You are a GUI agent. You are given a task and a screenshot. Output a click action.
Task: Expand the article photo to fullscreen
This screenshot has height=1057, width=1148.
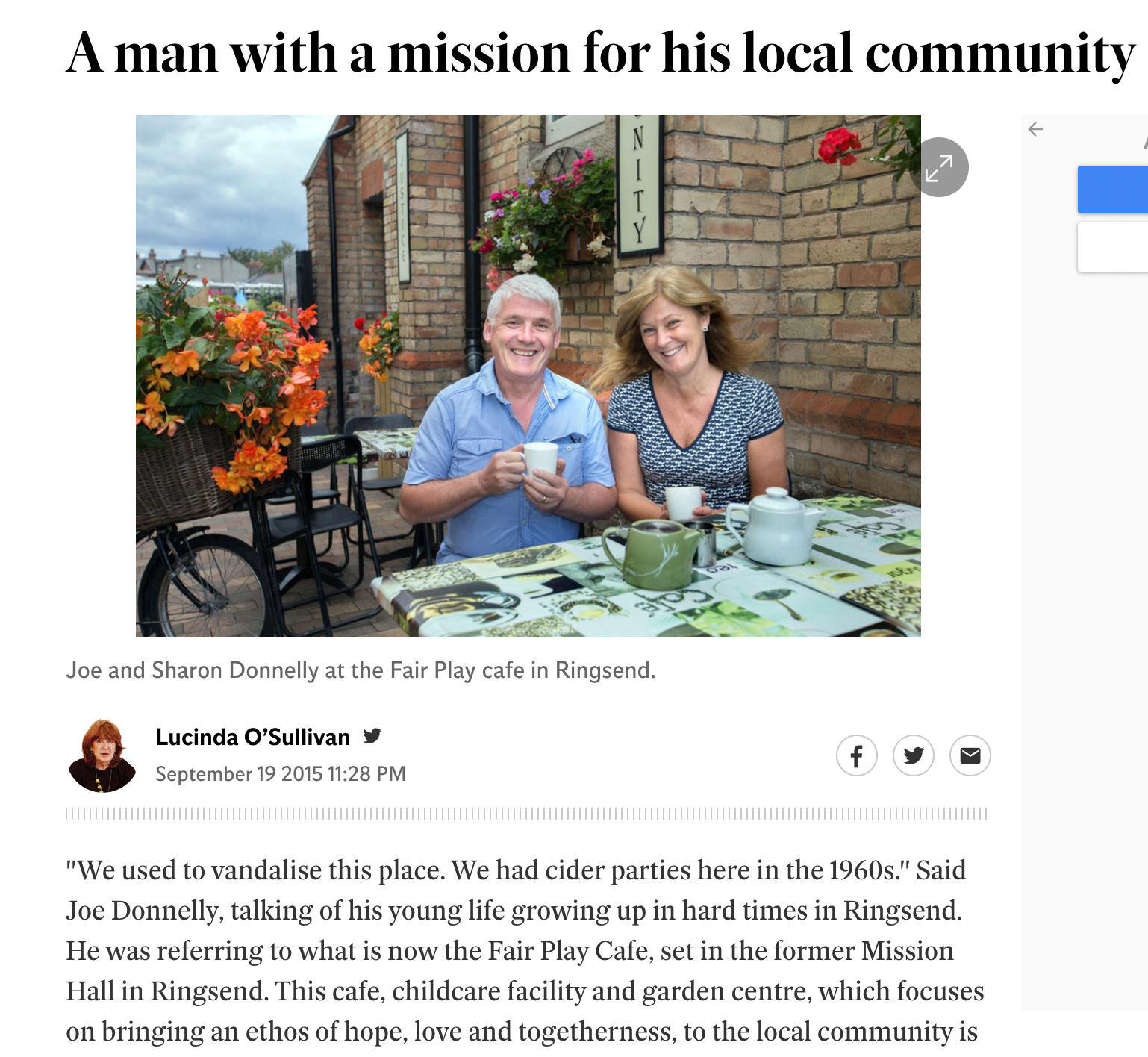(x=939, y=167)
